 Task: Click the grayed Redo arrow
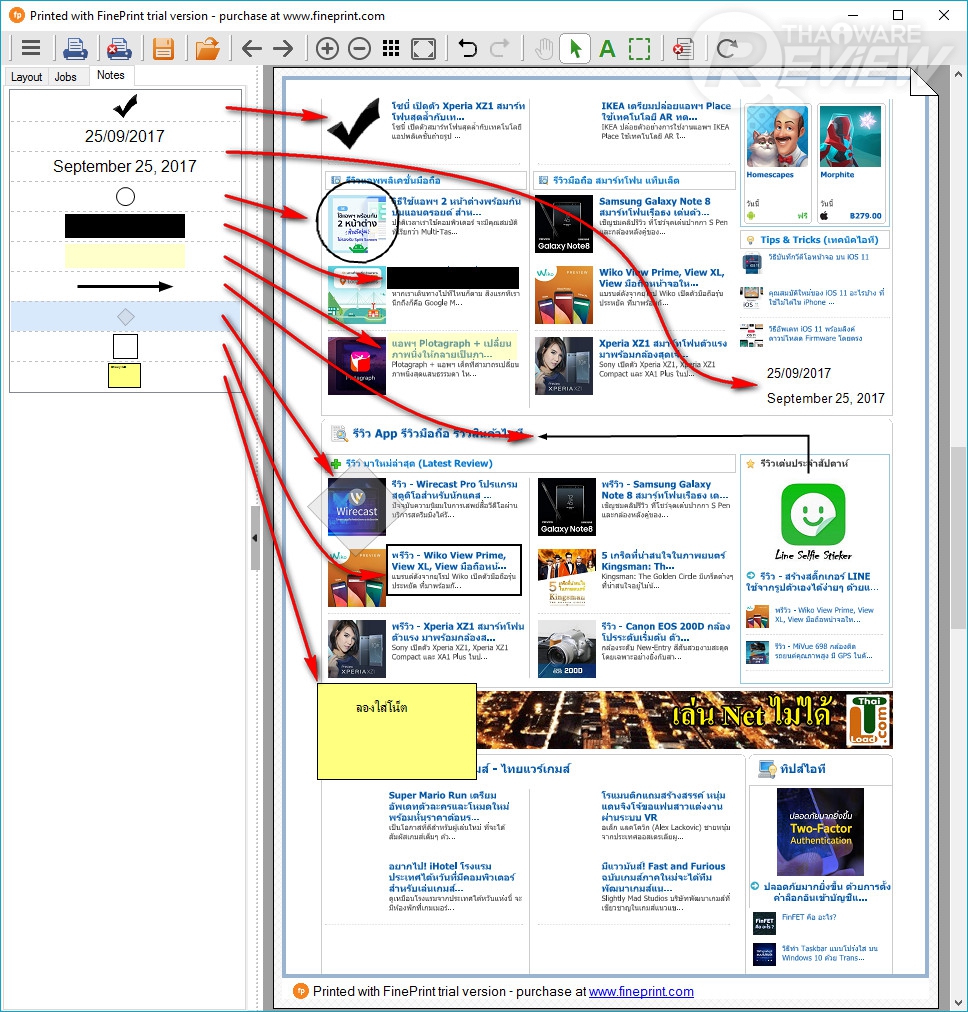pos(499,48)
